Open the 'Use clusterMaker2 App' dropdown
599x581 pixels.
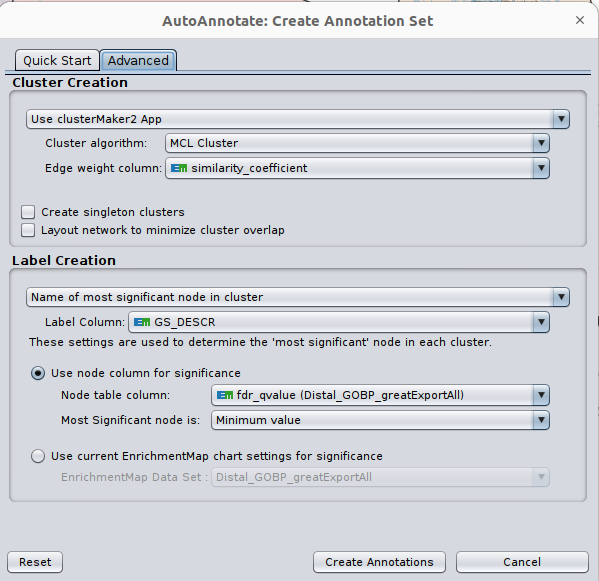tap(298, 119)
